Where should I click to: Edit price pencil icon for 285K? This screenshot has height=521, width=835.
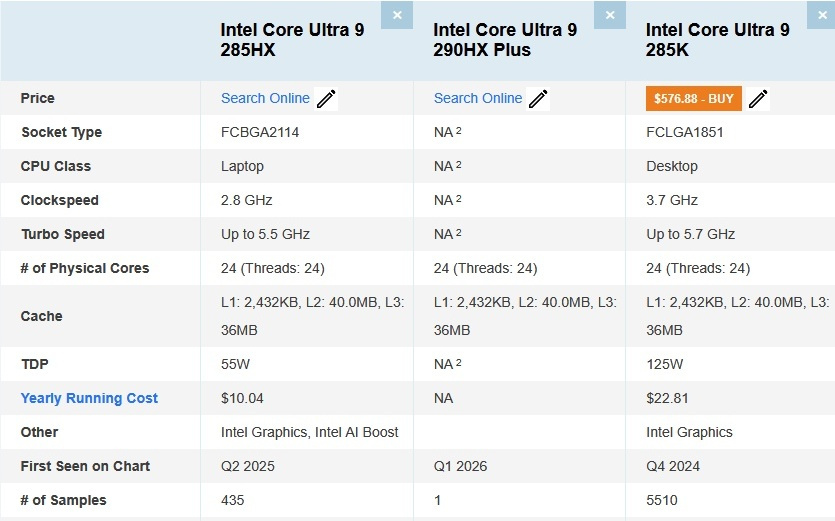pos(758,99)
